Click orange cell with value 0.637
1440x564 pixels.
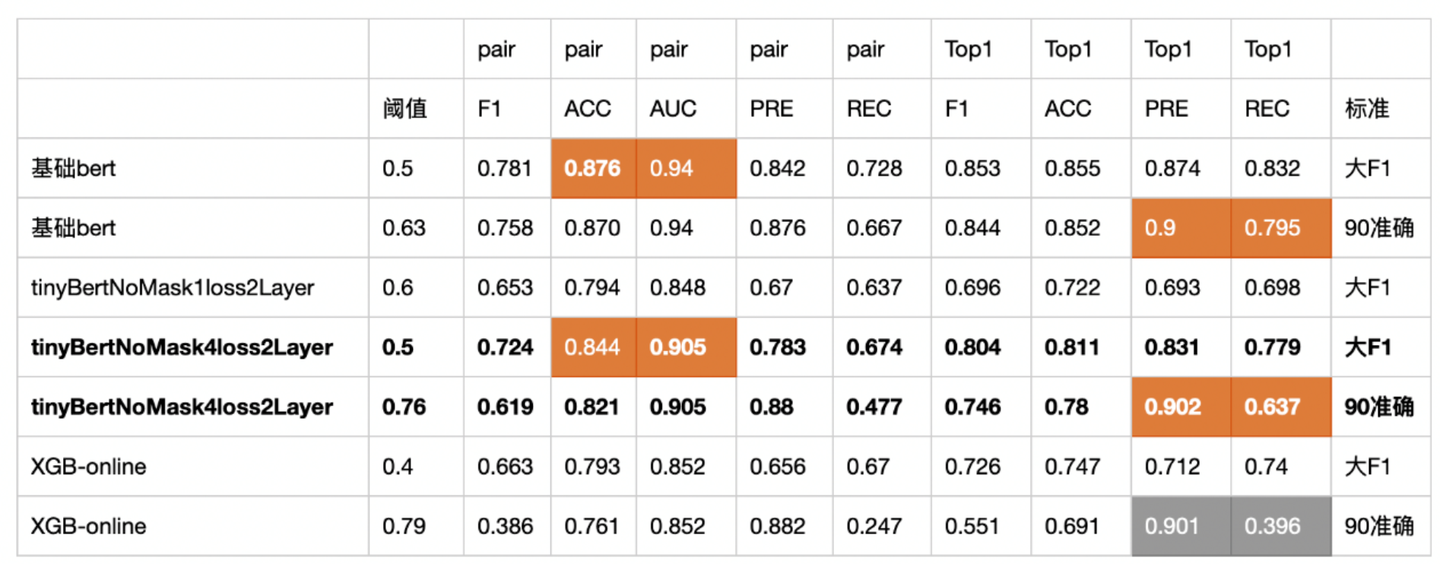1281,407
